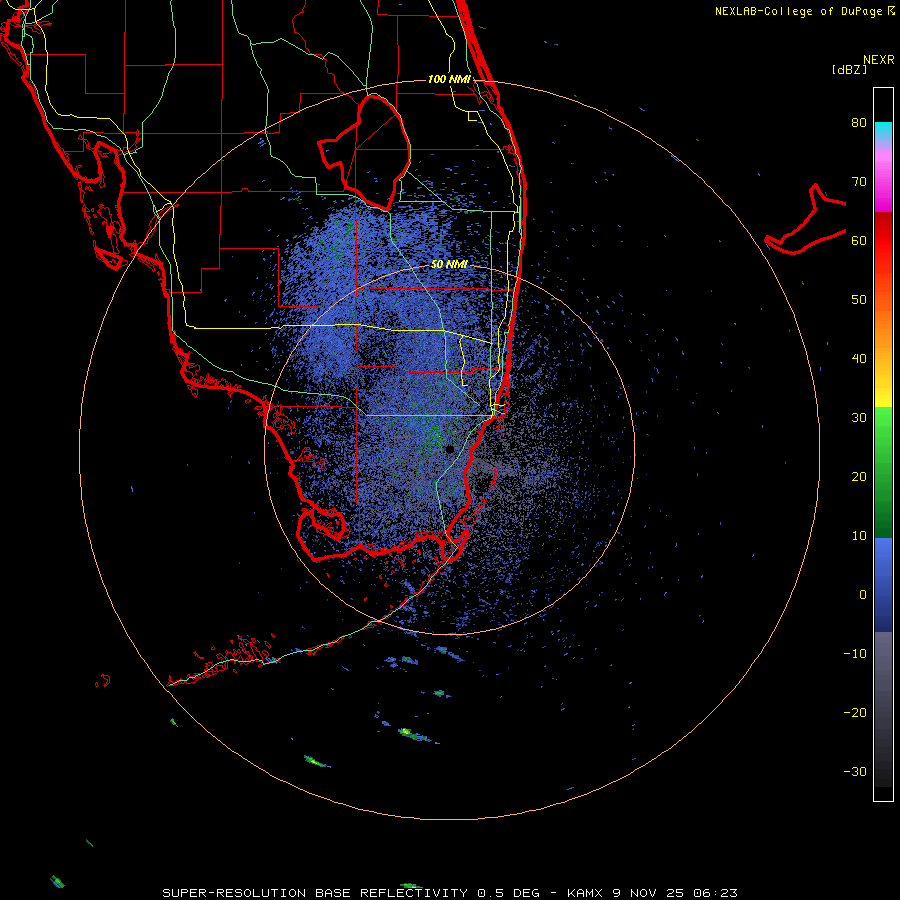Click the 20 dBZ scale value
Image resolution: width=900 pixels, height=900 pixels.
pos(859,476)
